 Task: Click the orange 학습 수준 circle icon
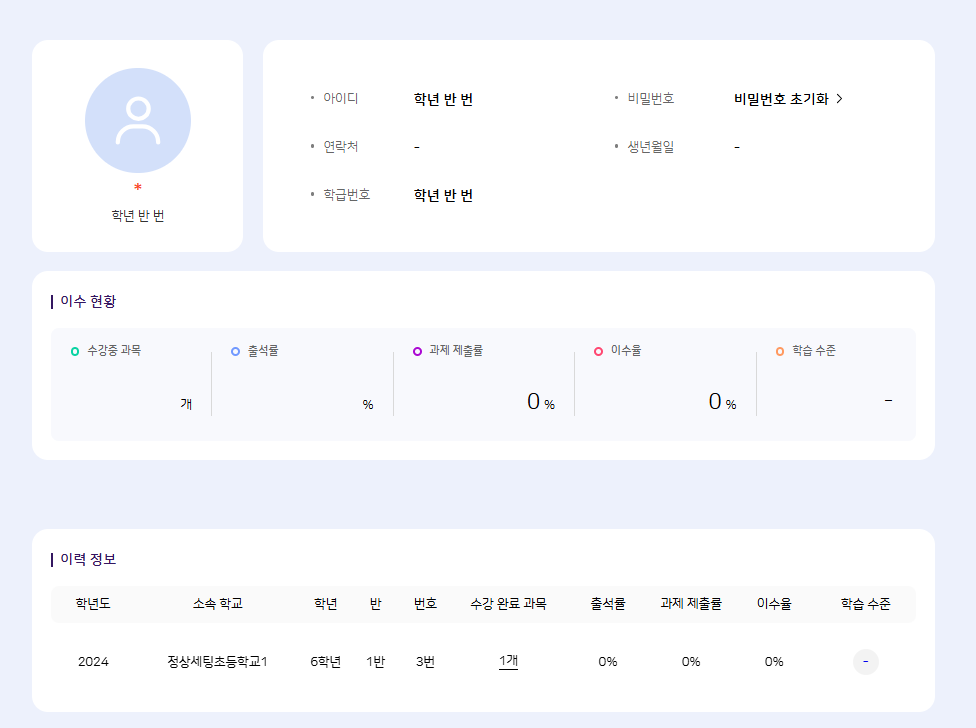pyautogui.click(x=780, y=351)
